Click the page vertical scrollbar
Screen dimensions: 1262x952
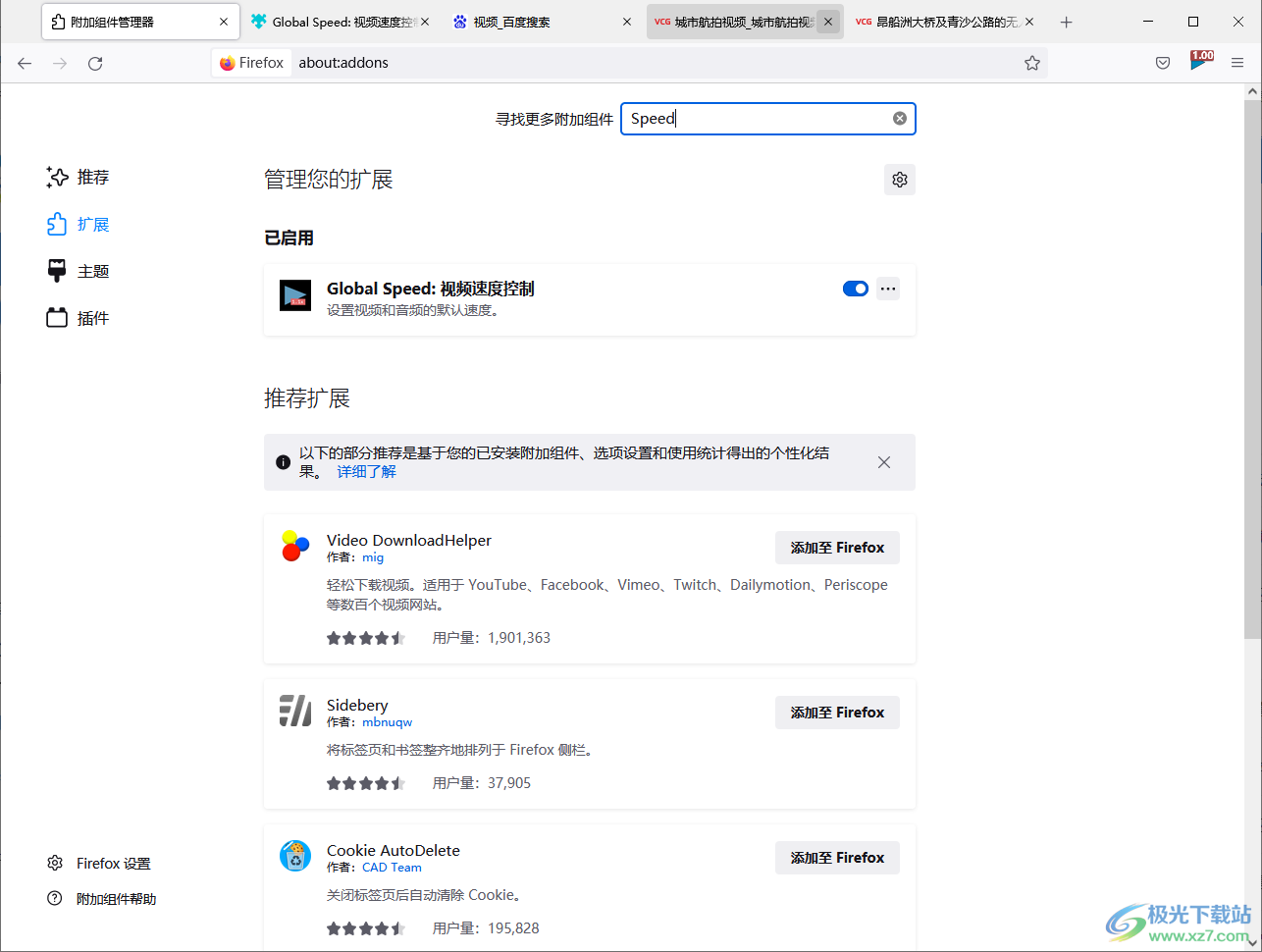1252,368
